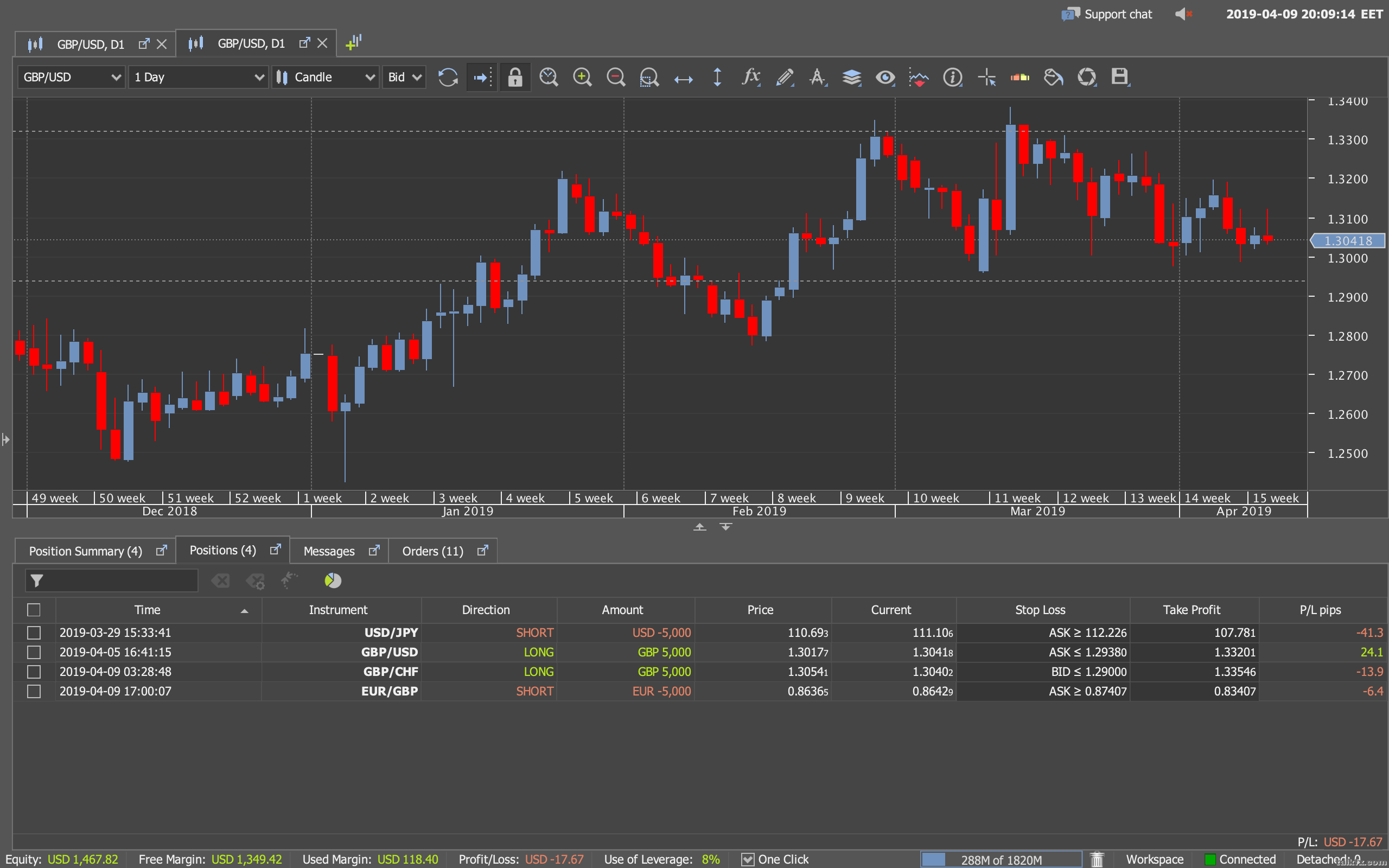Check the select-all positions checkbox
Viewport: 1389px width, 868px height.
[34, 610]
